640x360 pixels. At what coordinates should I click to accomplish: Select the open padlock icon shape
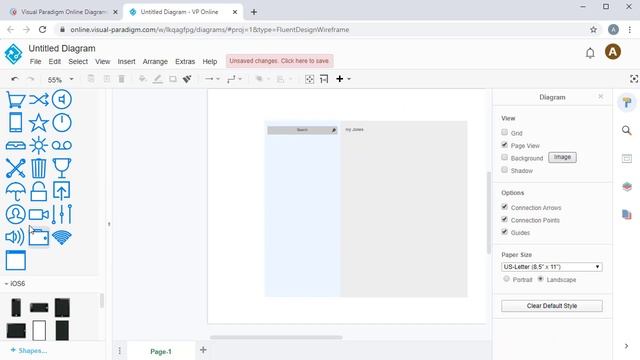click(x=38, y=191)
